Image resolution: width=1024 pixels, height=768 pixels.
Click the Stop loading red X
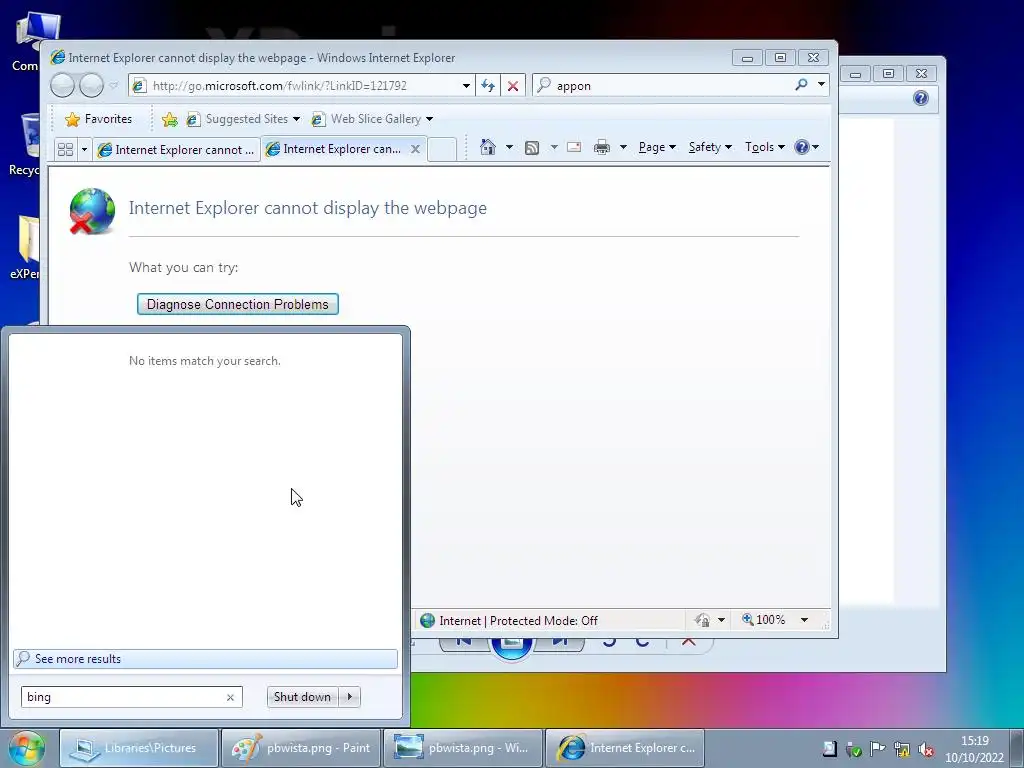coord(513,86)
